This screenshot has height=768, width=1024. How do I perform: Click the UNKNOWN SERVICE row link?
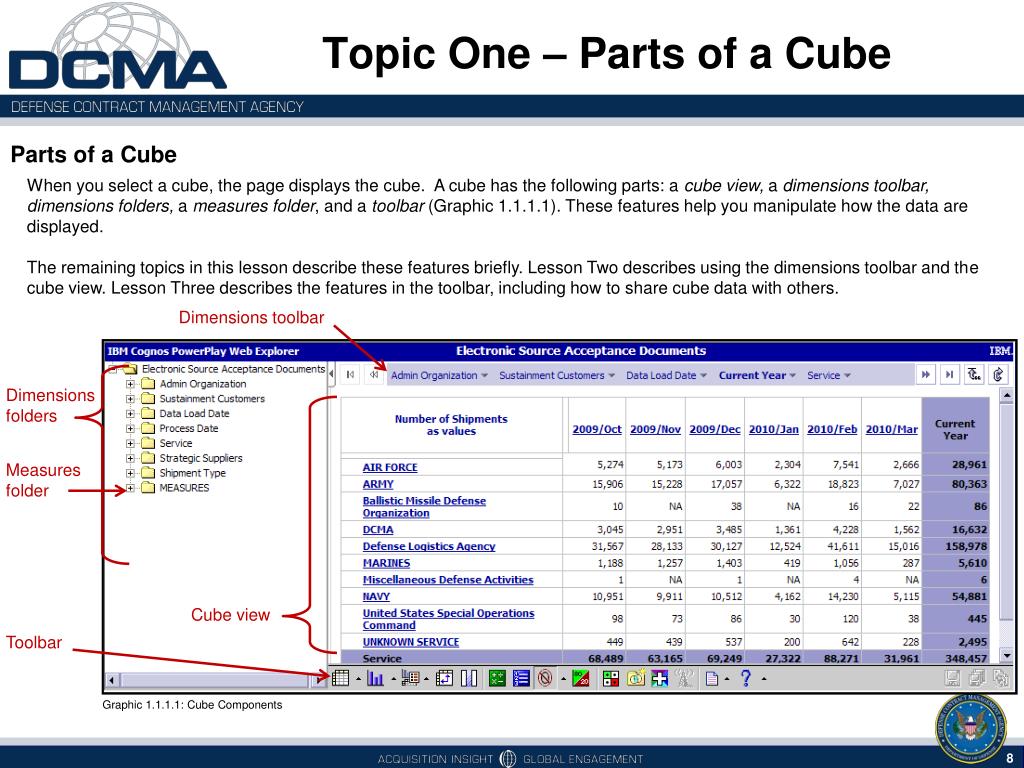[x=411, y=643]
